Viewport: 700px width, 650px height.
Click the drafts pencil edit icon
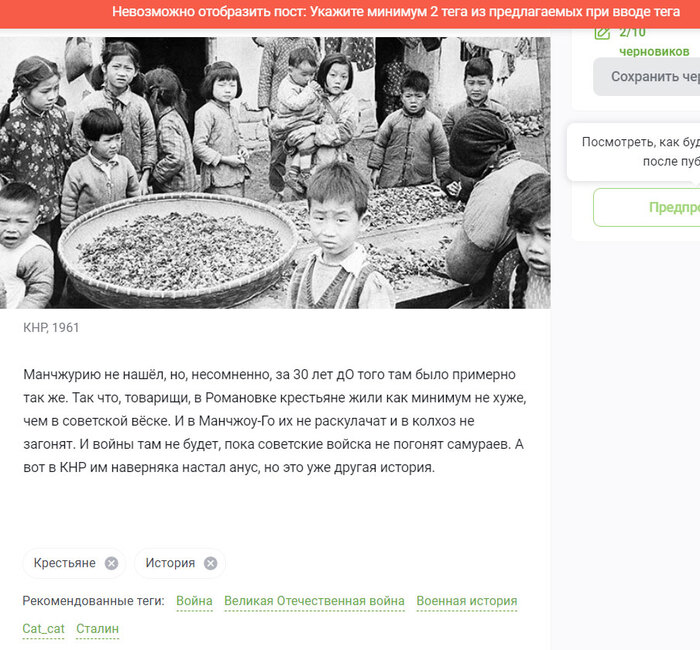[602, 33]
